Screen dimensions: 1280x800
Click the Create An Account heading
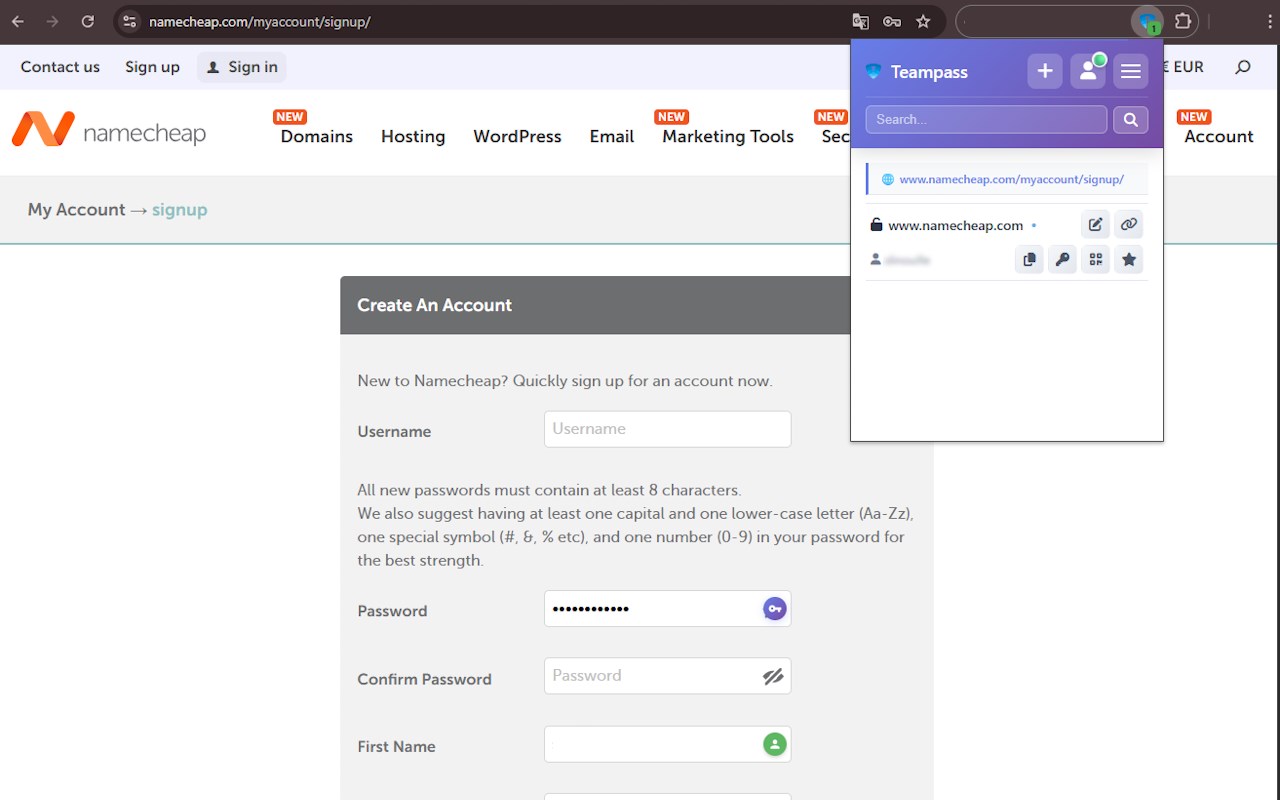[434, 305]
